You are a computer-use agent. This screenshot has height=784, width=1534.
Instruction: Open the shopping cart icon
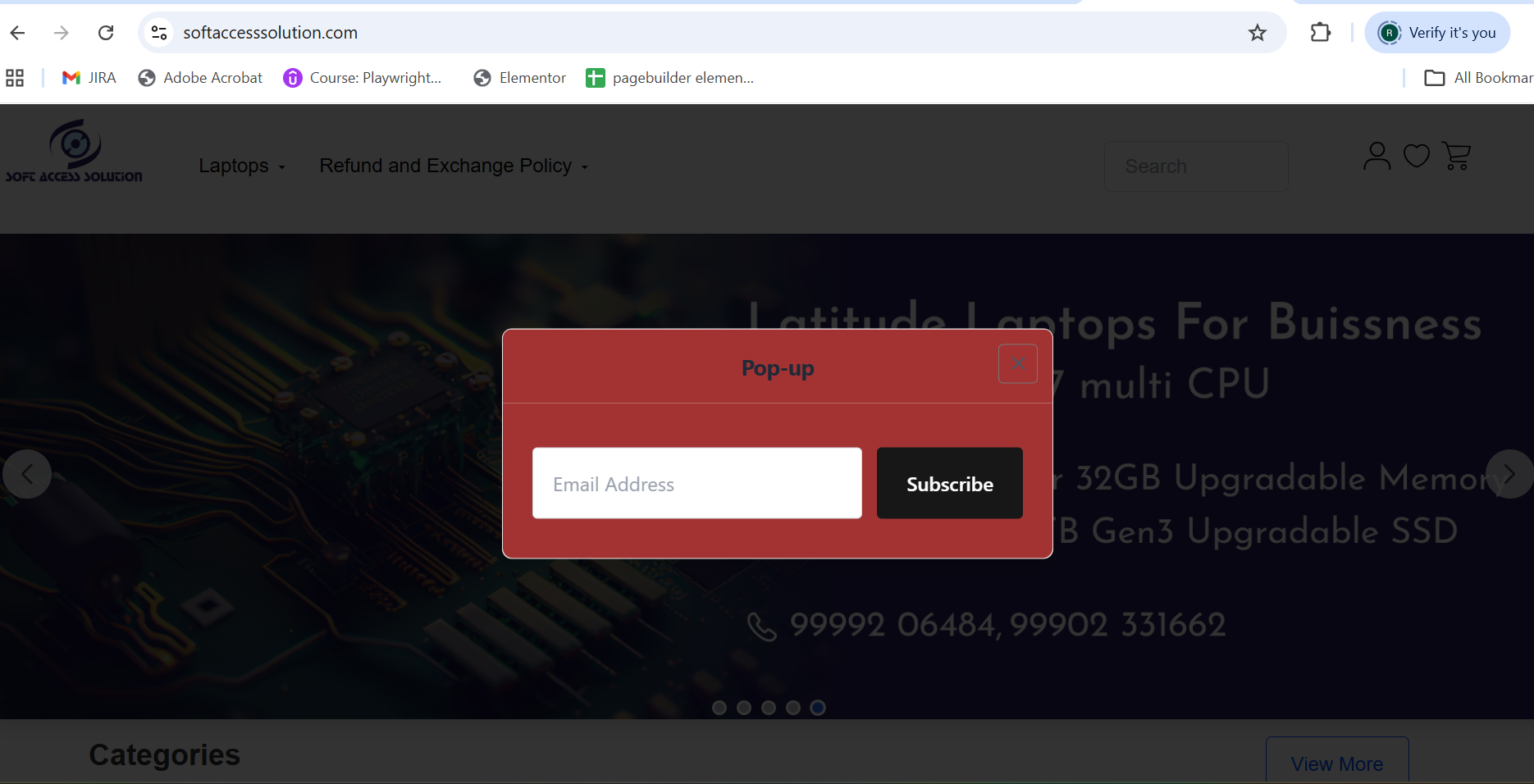[x=1456, y=156]
